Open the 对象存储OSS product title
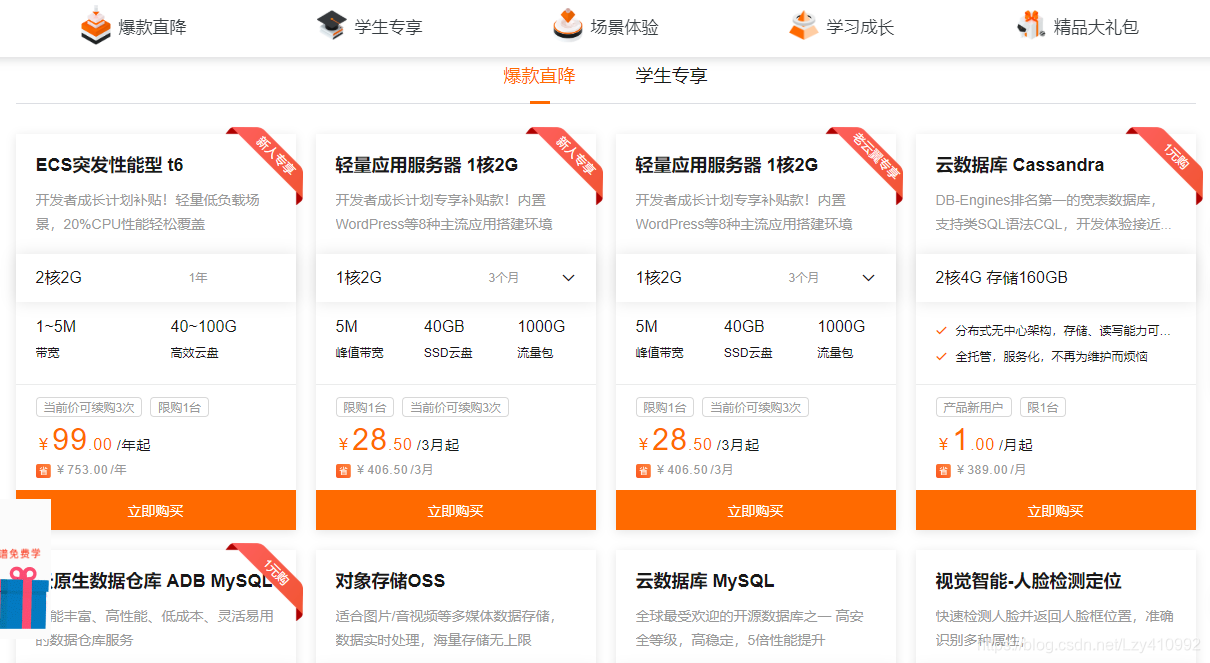The height and width of the screenshot is (663, 1210). (x=390, y=581)
